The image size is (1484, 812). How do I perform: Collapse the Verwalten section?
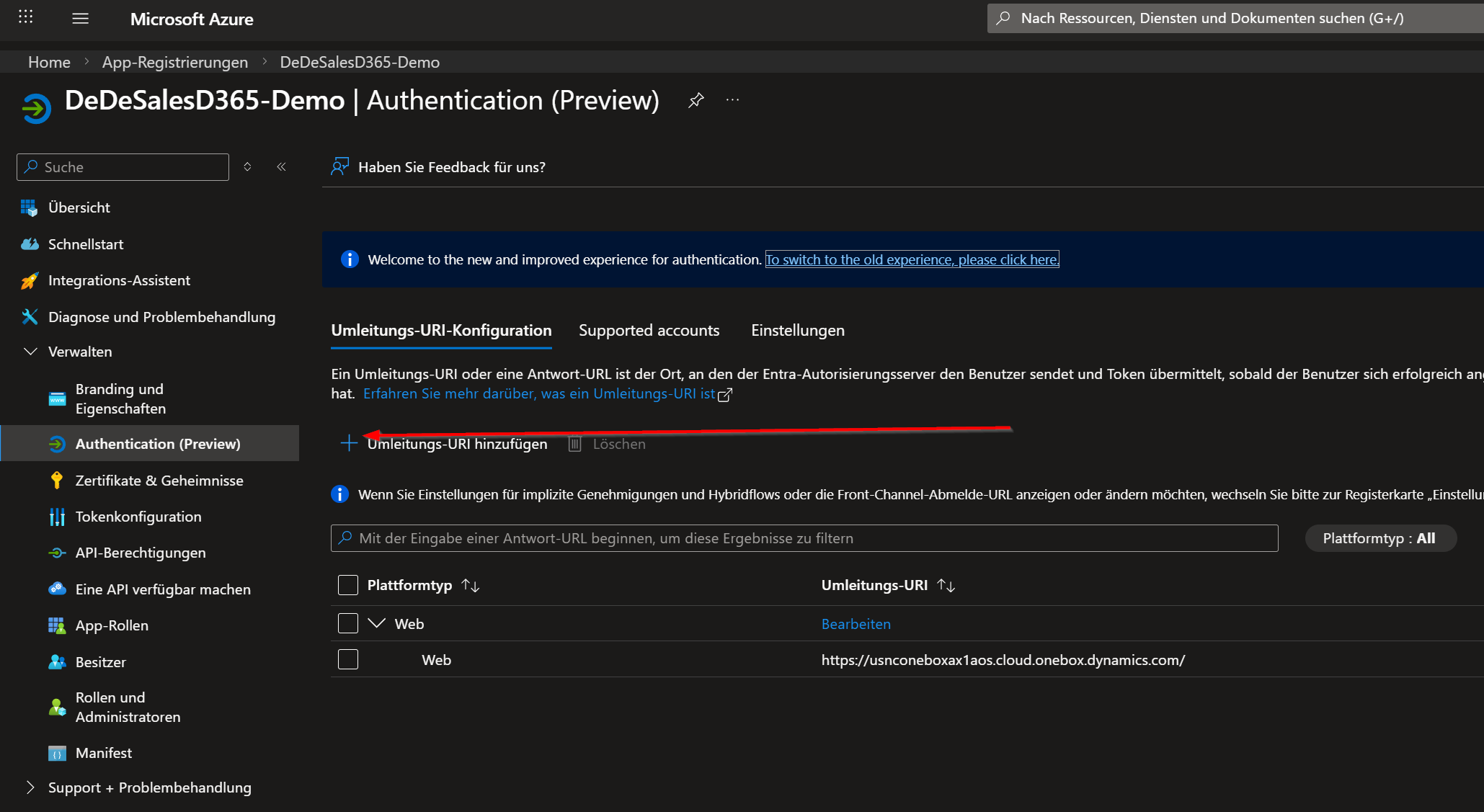tap(30, 352)
